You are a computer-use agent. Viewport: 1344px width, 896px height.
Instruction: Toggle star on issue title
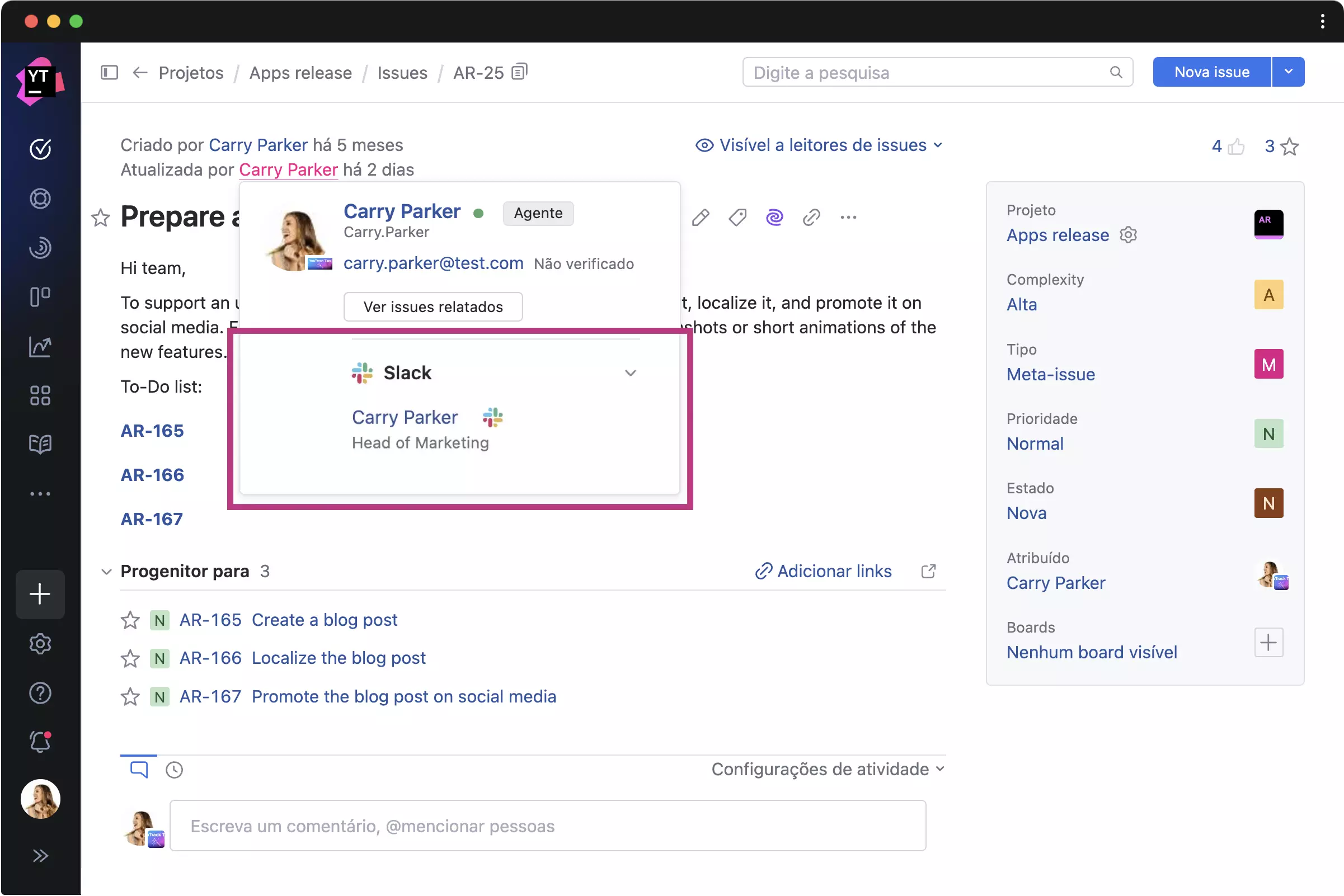click(x=101, y=217)
